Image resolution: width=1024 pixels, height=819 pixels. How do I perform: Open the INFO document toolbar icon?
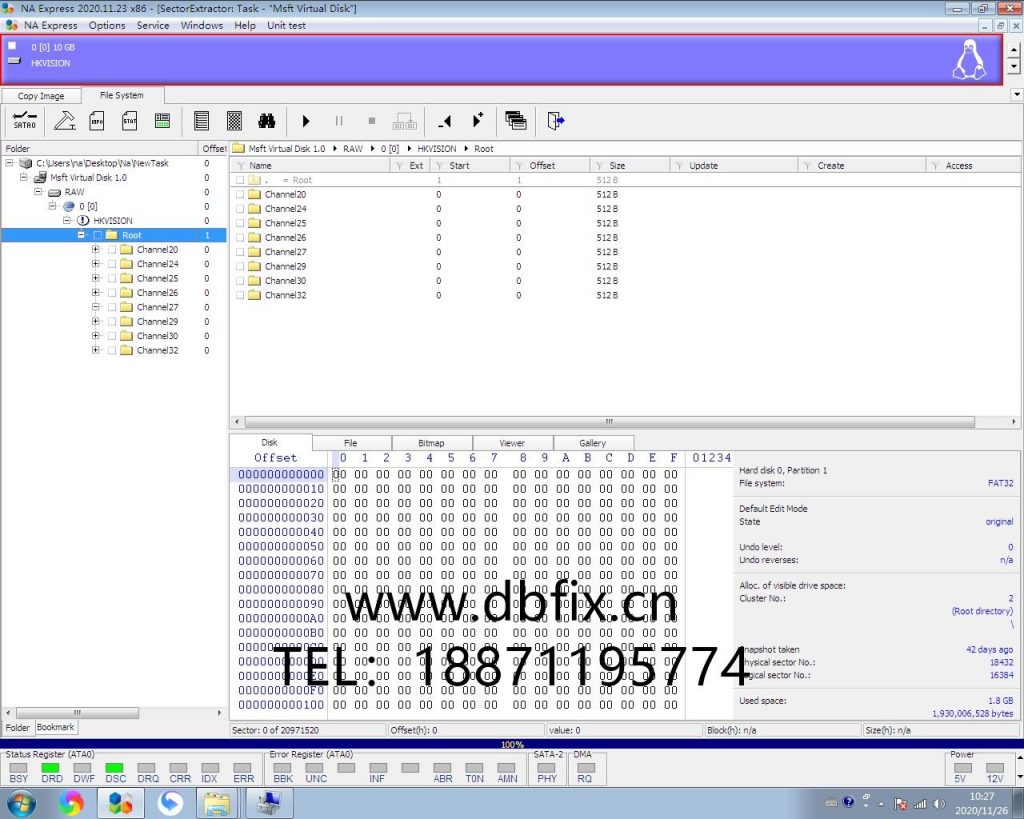point(97,121)
